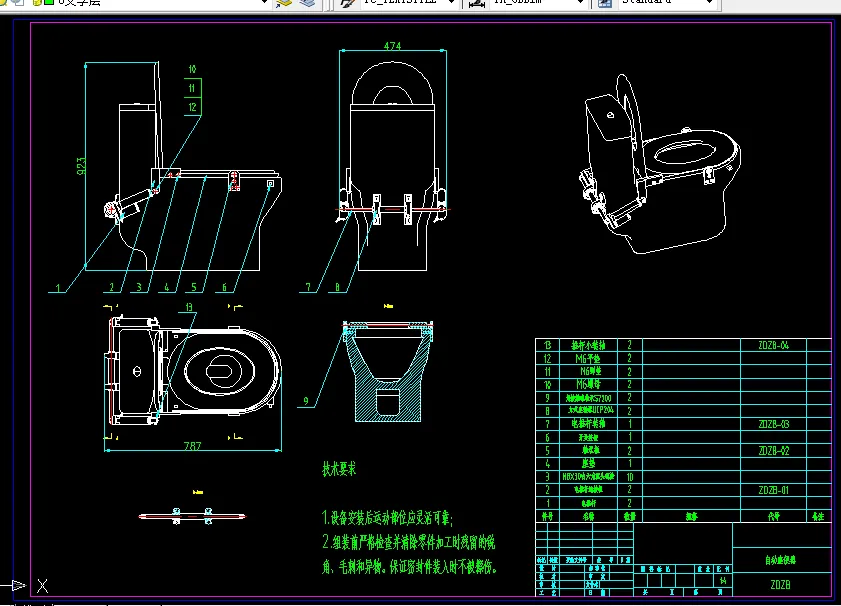The width and height of the screenshot is (841, 606).
Task: Click the Table Style icon in toolbar
Action: [603, 3]
